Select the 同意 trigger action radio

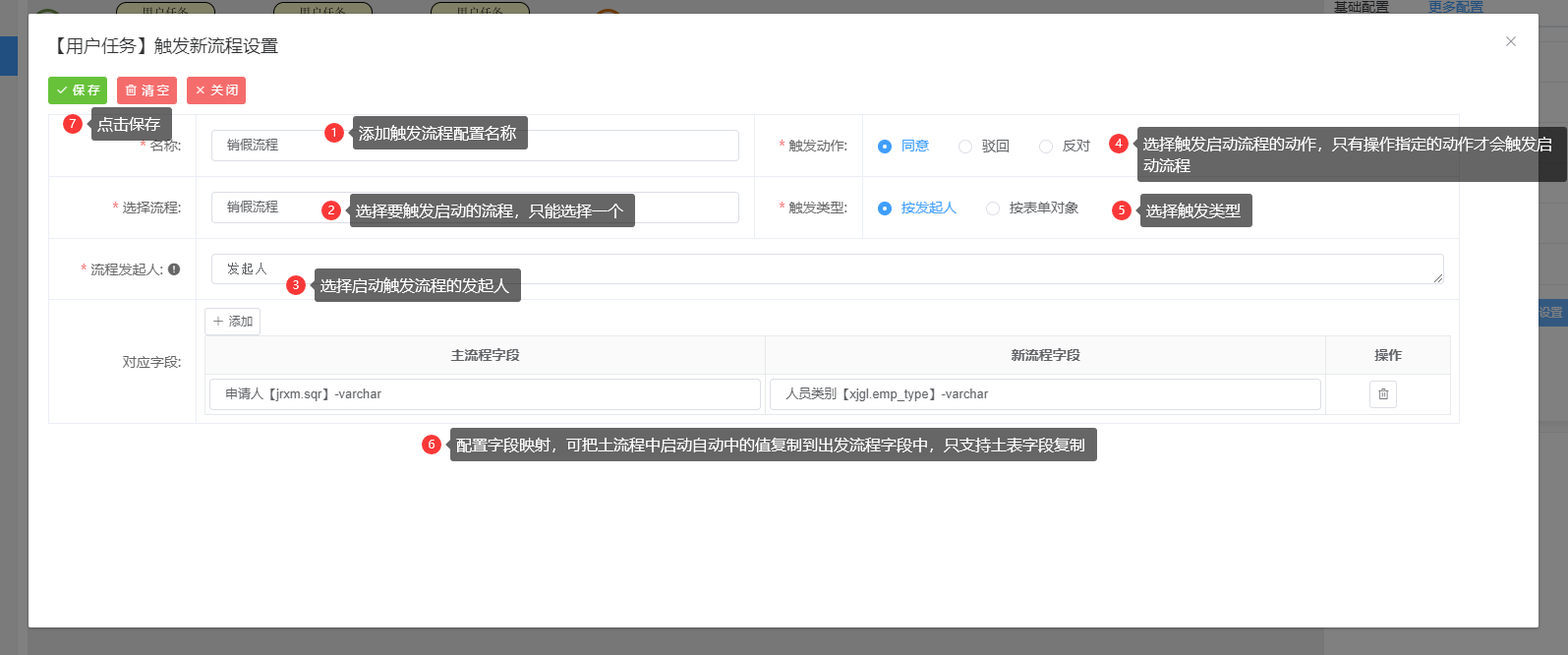885,147
